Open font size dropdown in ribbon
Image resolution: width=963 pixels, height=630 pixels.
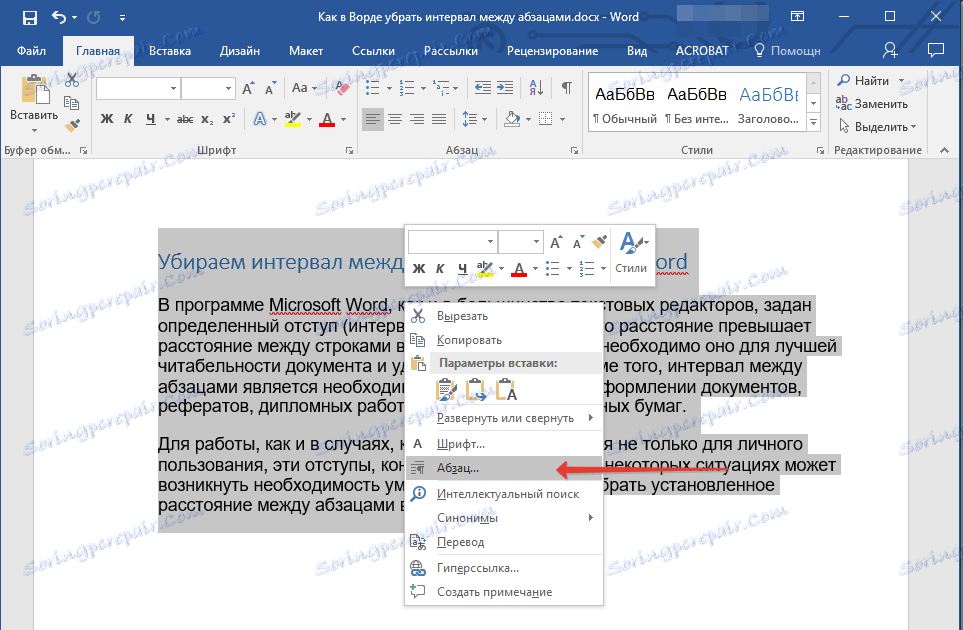click(228, 88)
